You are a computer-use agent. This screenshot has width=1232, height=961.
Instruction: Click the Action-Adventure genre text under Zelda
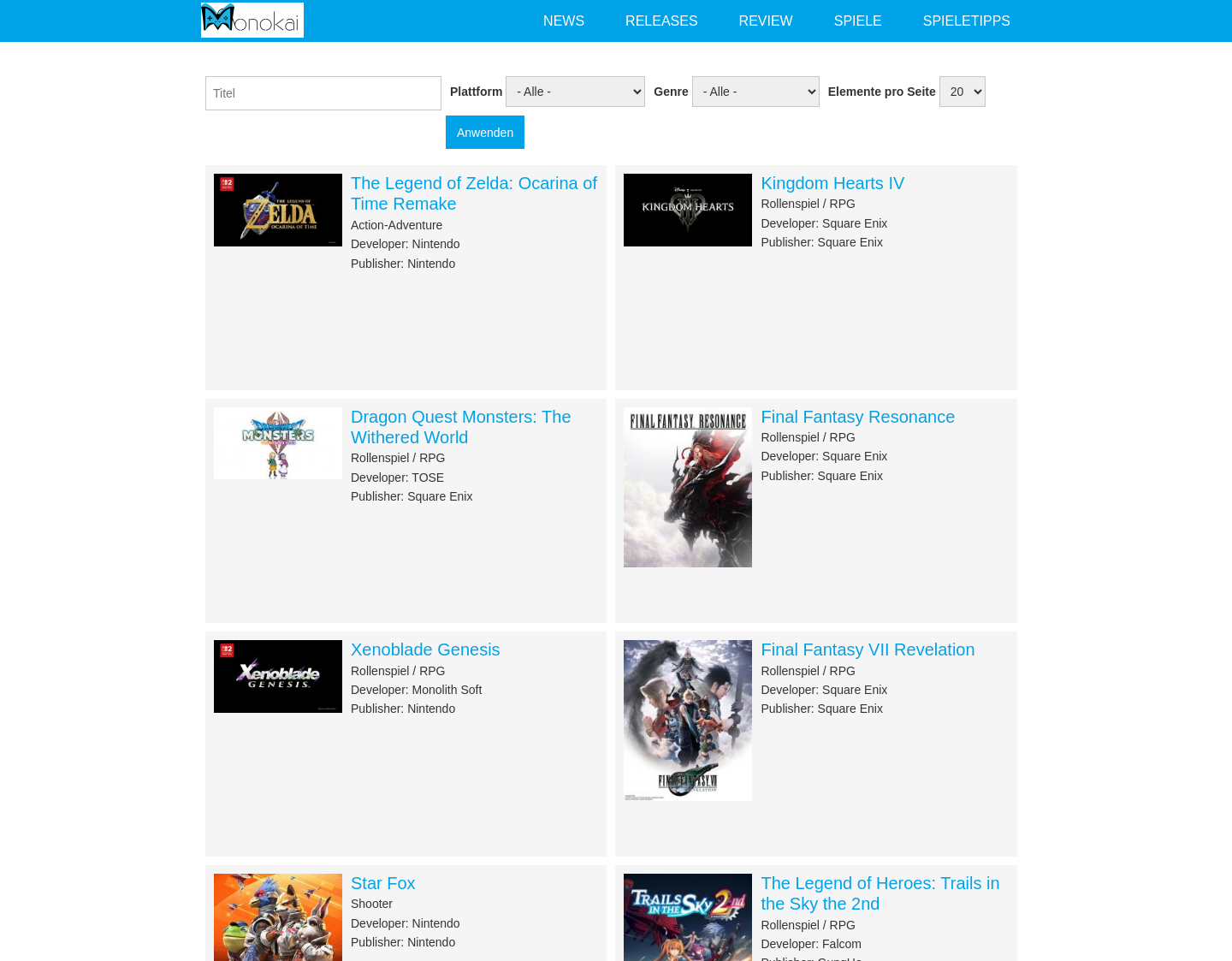[396, 225]
